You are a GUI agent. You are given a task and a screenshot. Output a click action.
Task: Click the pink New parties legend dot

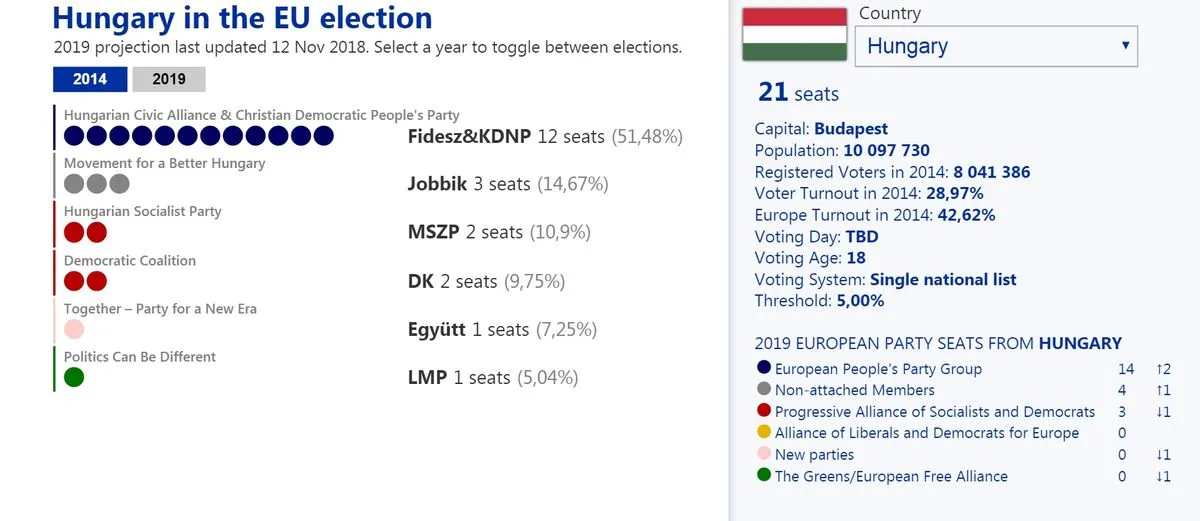coord(765,454)
